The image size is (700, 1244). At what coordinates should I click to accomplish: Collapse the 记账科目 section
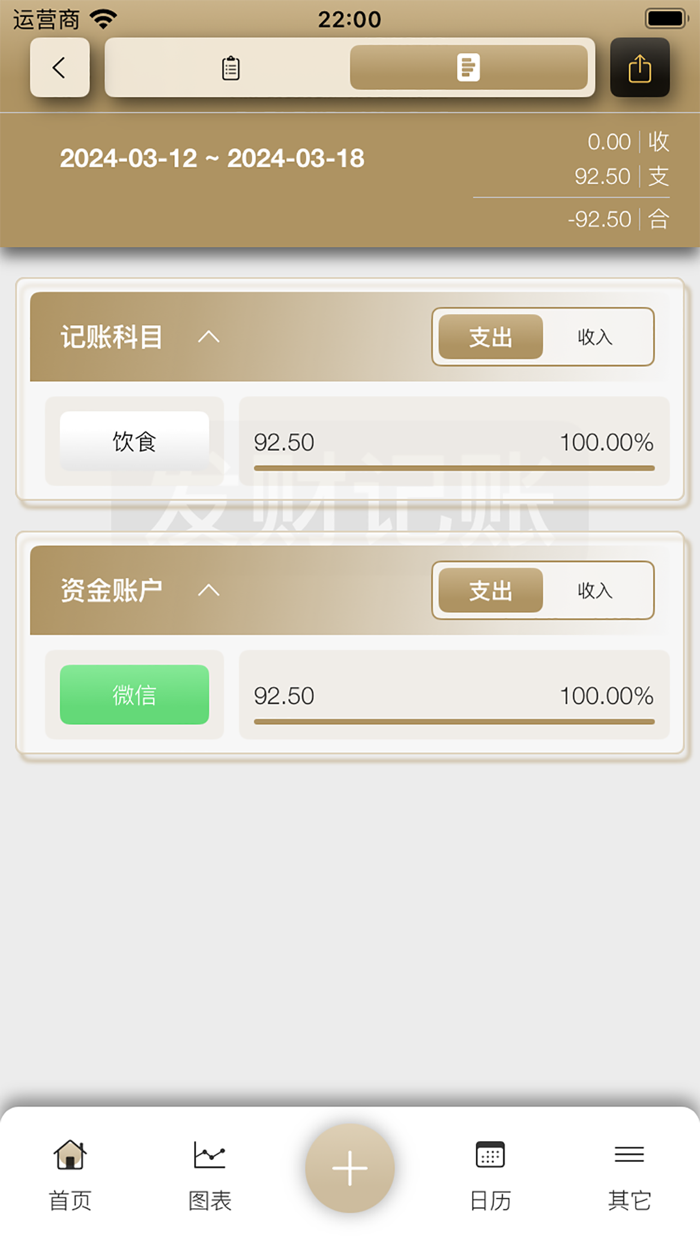[208, 337]
